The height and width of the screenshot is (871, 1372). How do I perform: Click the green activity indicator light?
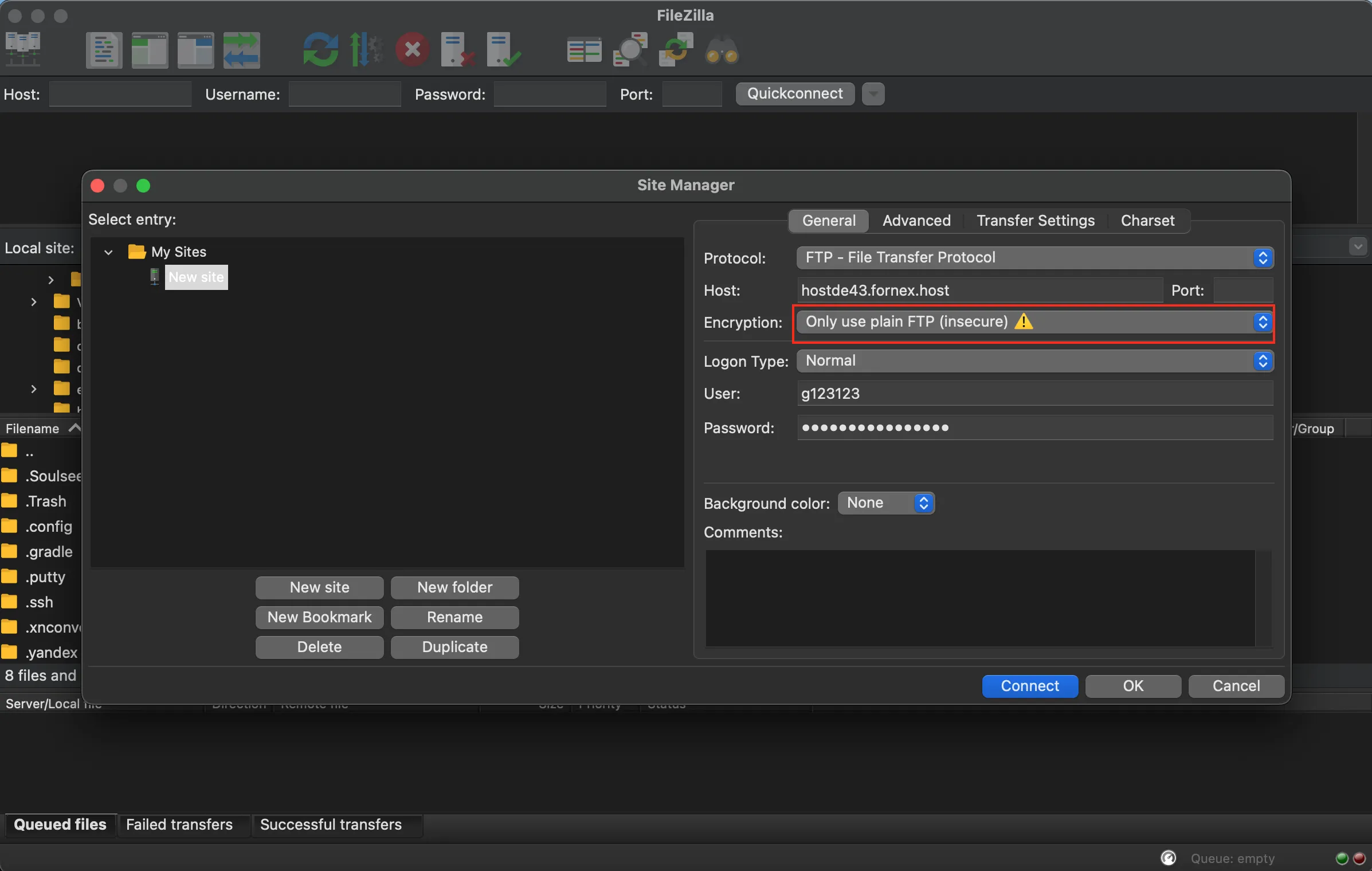1342,858
